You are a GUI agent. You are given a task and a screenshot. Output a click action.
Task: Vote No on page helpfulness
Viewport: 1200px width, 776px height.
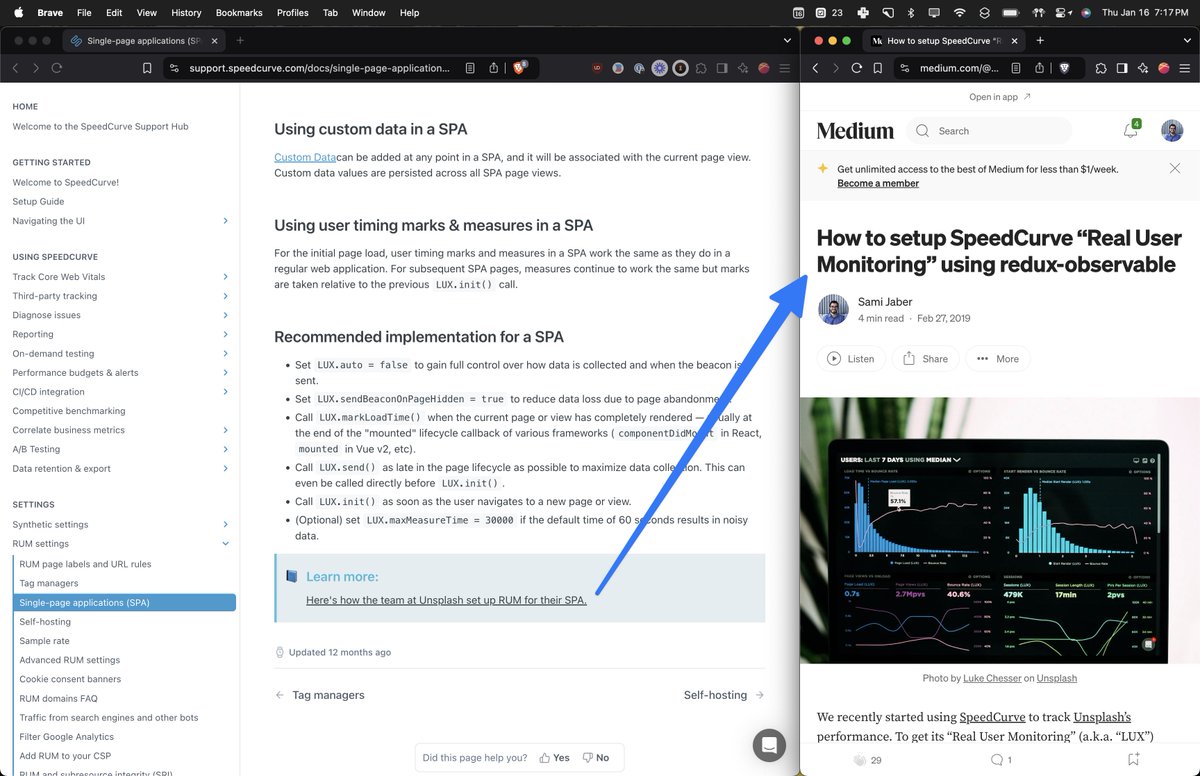click(596, 758)
